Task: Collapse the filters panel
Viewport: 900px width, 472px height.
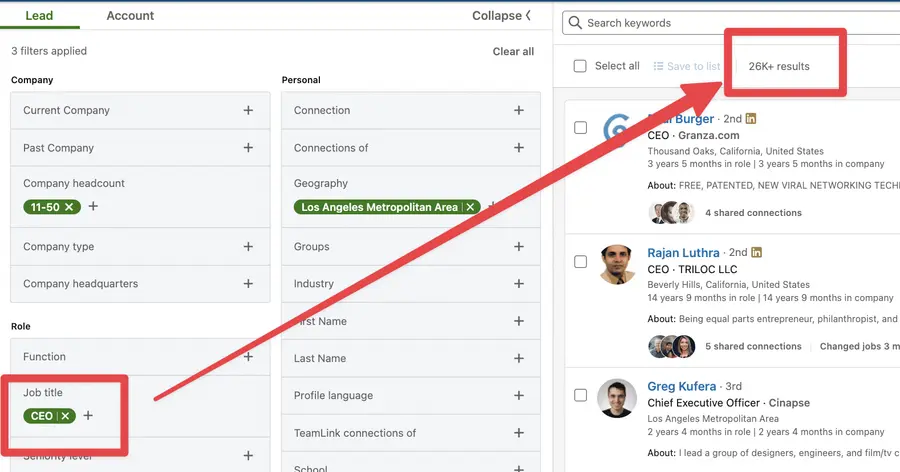Action: (x=501, y=16)
